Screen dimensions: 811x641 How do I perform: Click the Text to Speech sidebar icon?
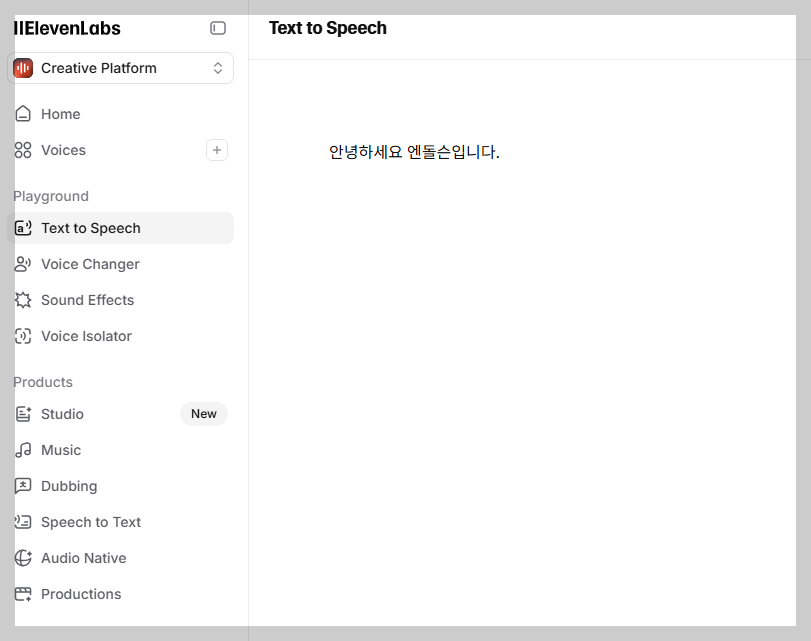pyautogui.click(x=23, y=228)
